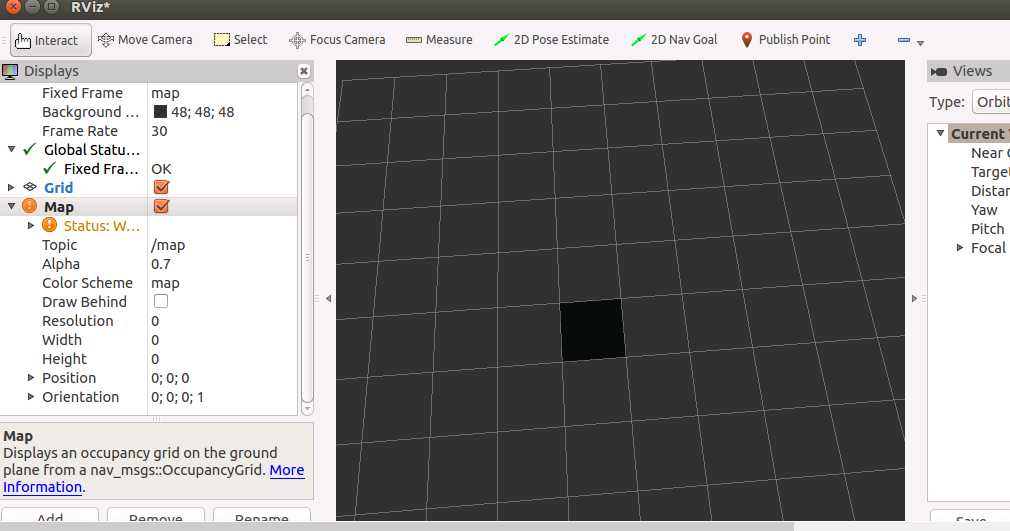The width and height of the screenshot is (1010, 531).
Task: Select the Move Camera tool
Action: [x=145, y=40]
